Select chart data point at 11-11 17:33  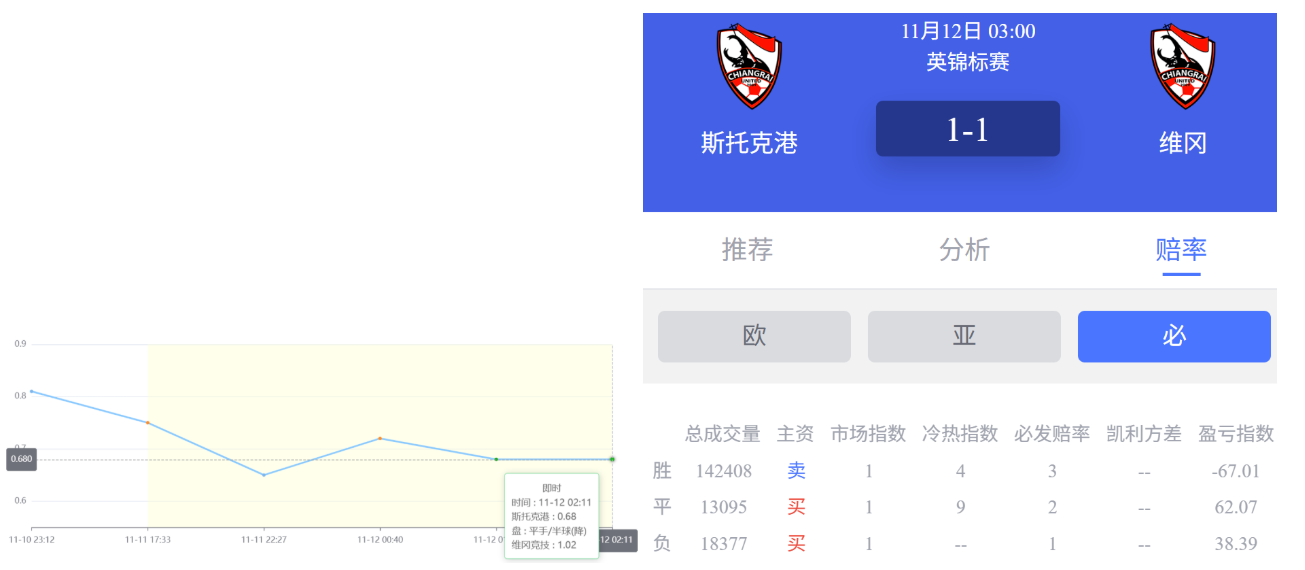click(x=148, y=423)
